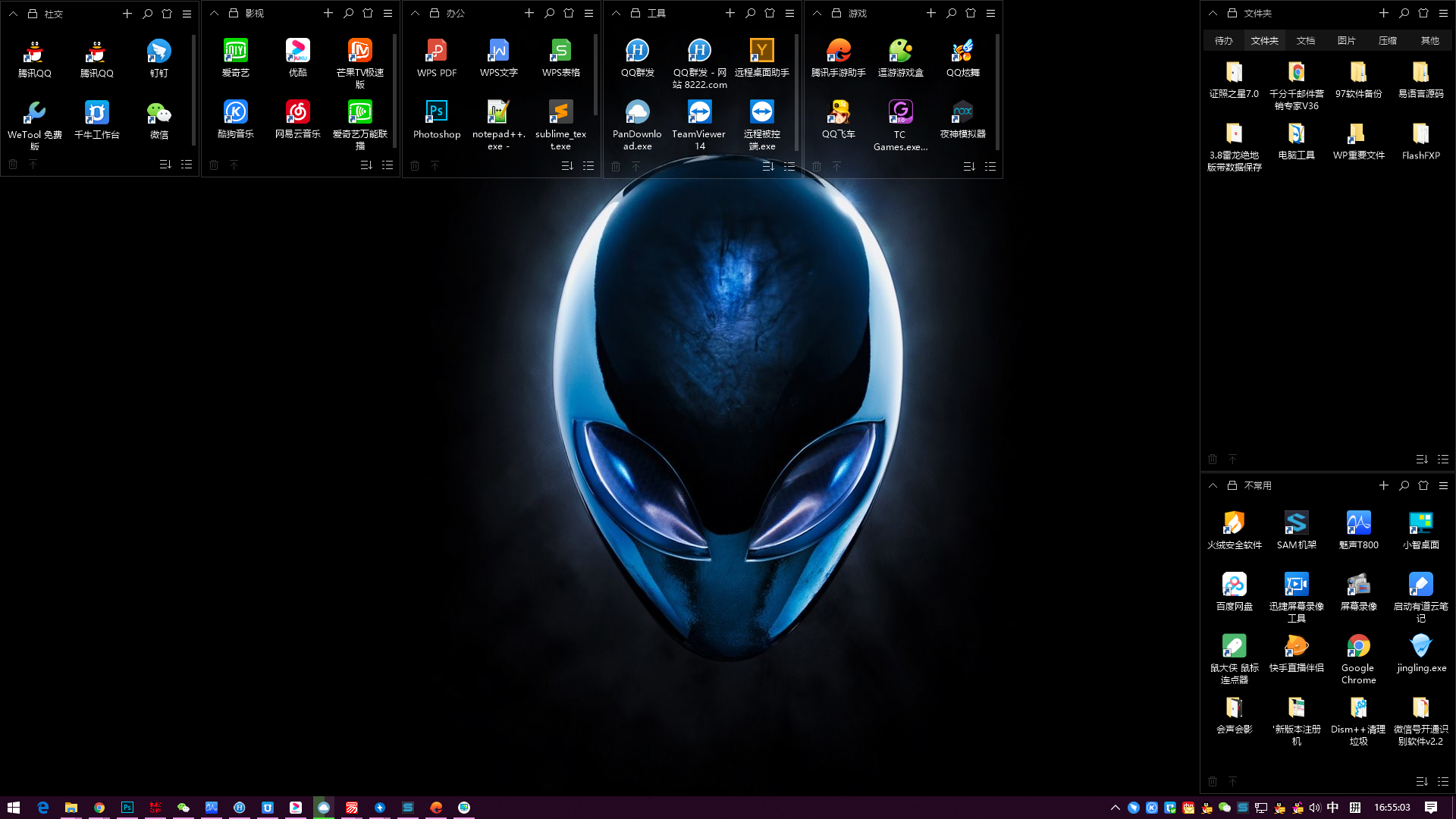Open the taskbar volume control

point(1315,808)
